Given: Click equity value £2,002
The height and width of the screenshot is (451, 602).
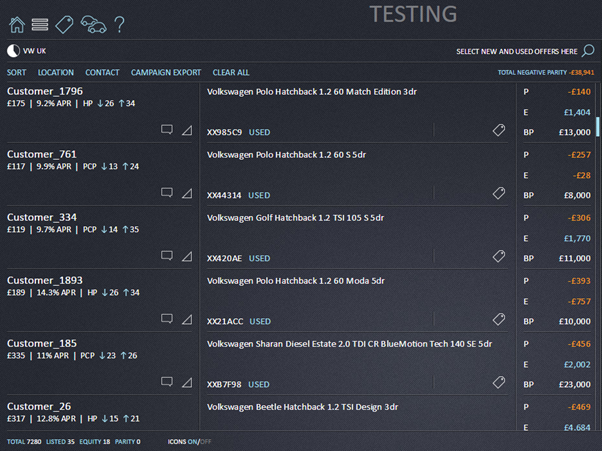Looking at the screenshot, I should 577,364.
